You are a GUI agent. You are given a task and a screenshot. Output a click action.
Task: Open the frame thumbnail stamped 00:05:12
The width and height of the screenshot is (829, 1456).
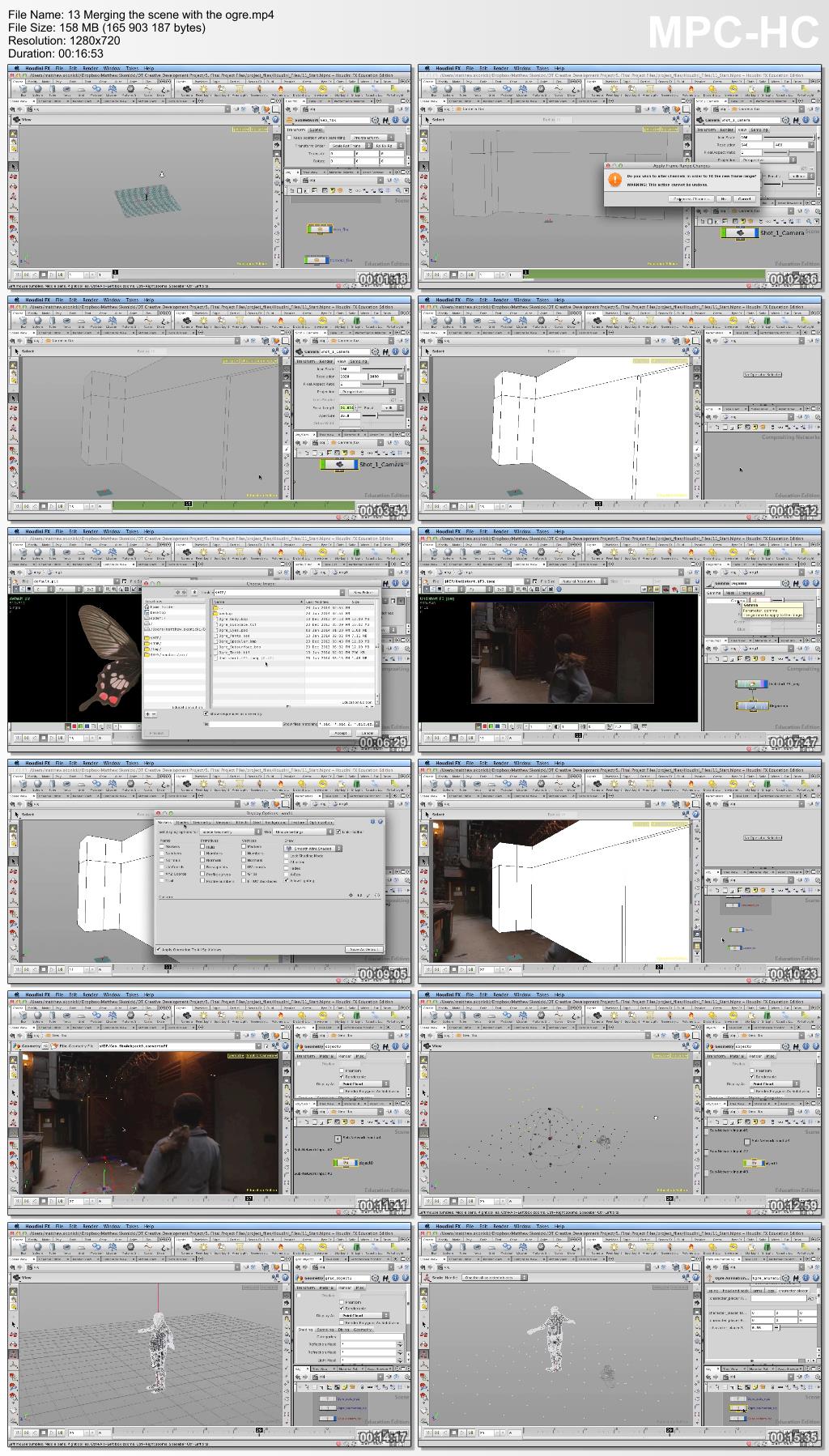(620, 409)
